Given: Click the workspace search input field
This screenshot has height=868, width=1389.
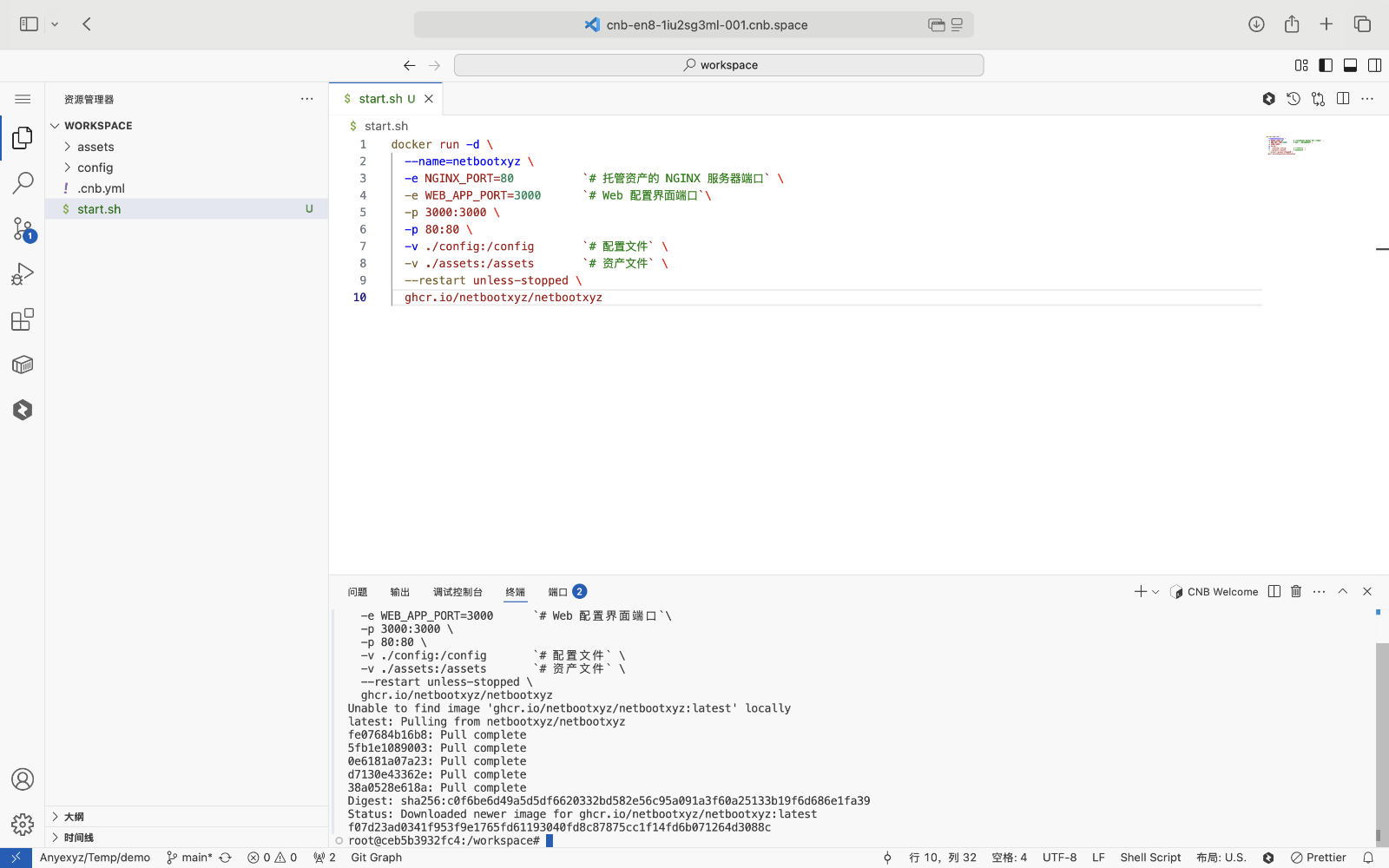Looking at the screenshot, I should [719, 65].
